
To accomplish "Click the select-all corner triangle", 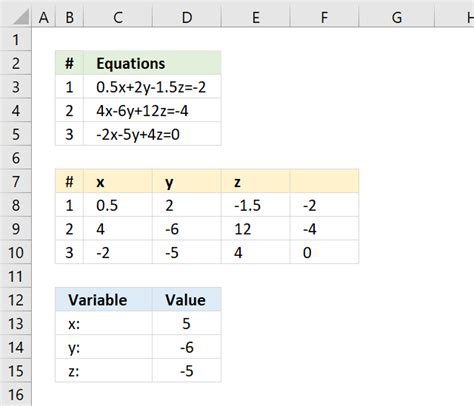I will click(x=22, y=17).
